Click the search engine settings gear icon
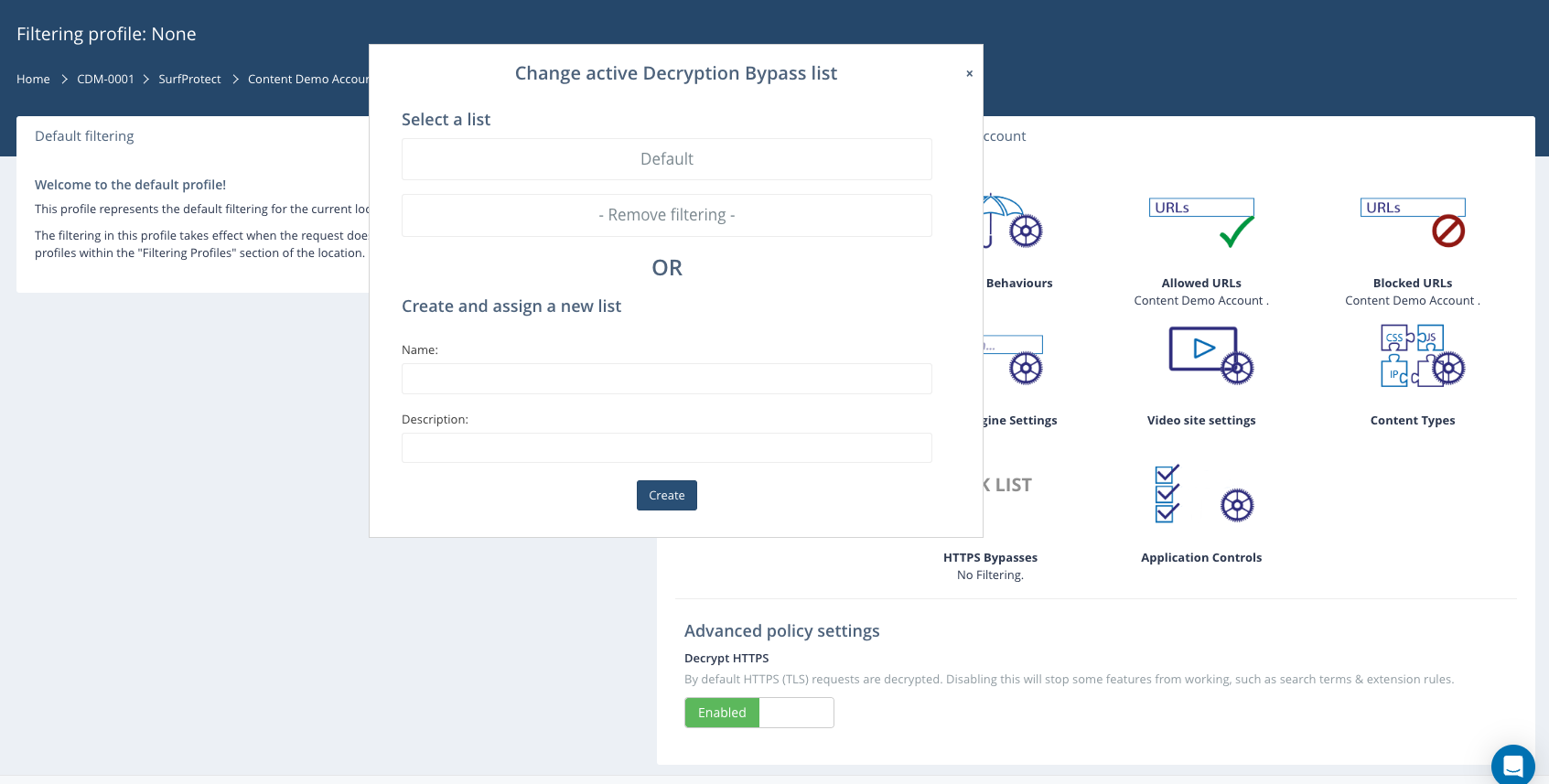The width and height of the screenshot is (1549, 784). [1025, 368]
